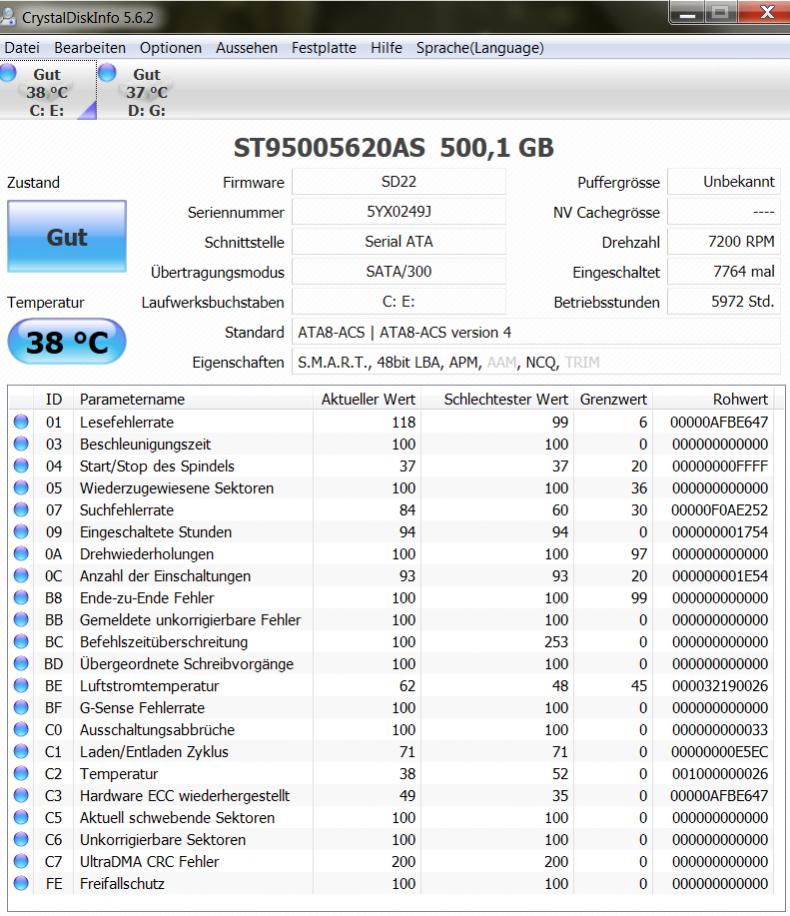Click the Eingeschaltet field 7764 mal
The height and width of the screenshot is (916, 790).
[x=723, y=272]
